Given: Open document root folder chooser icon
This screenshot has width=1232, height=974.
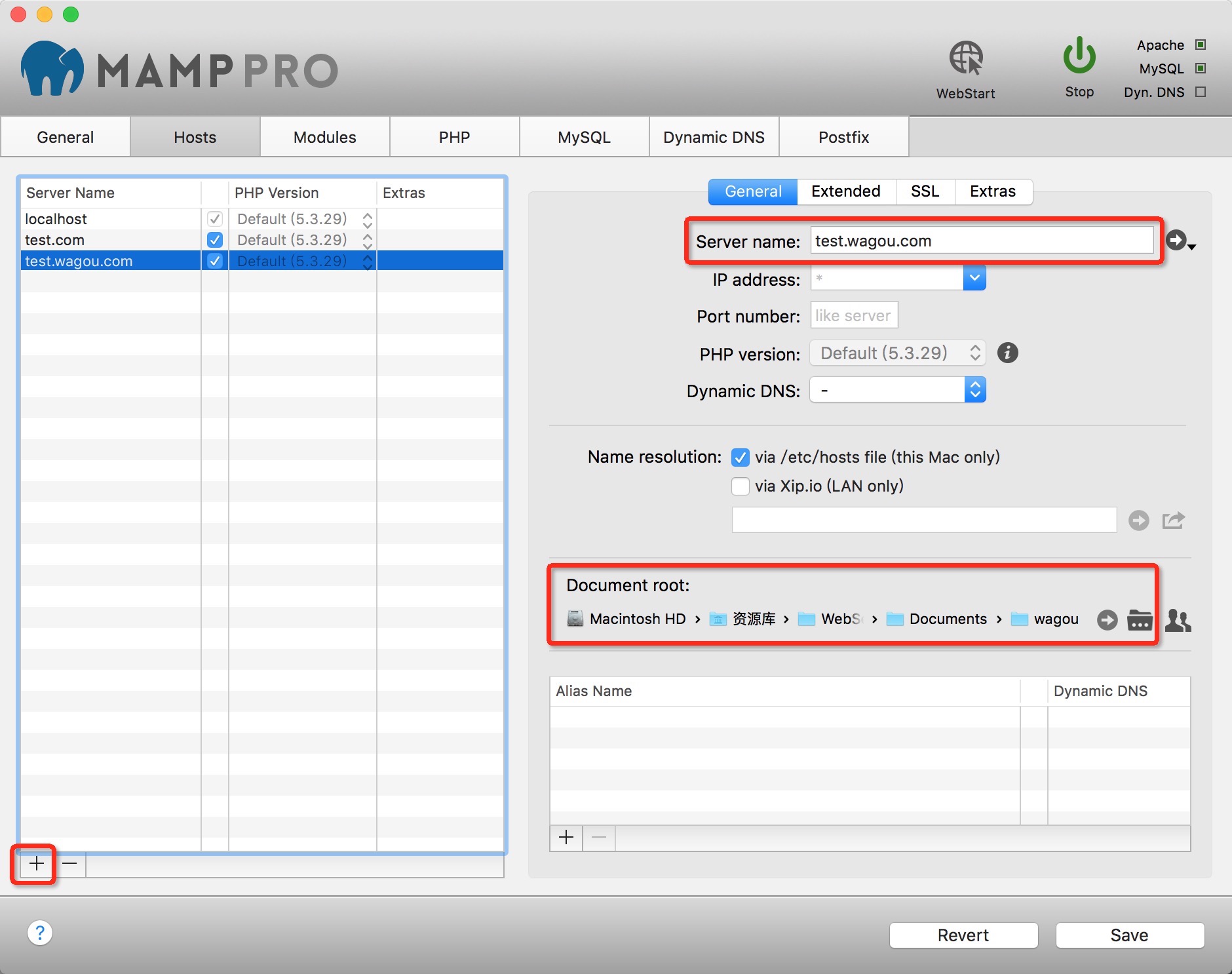Looking at the screenshot, I should pos(1140,619).
